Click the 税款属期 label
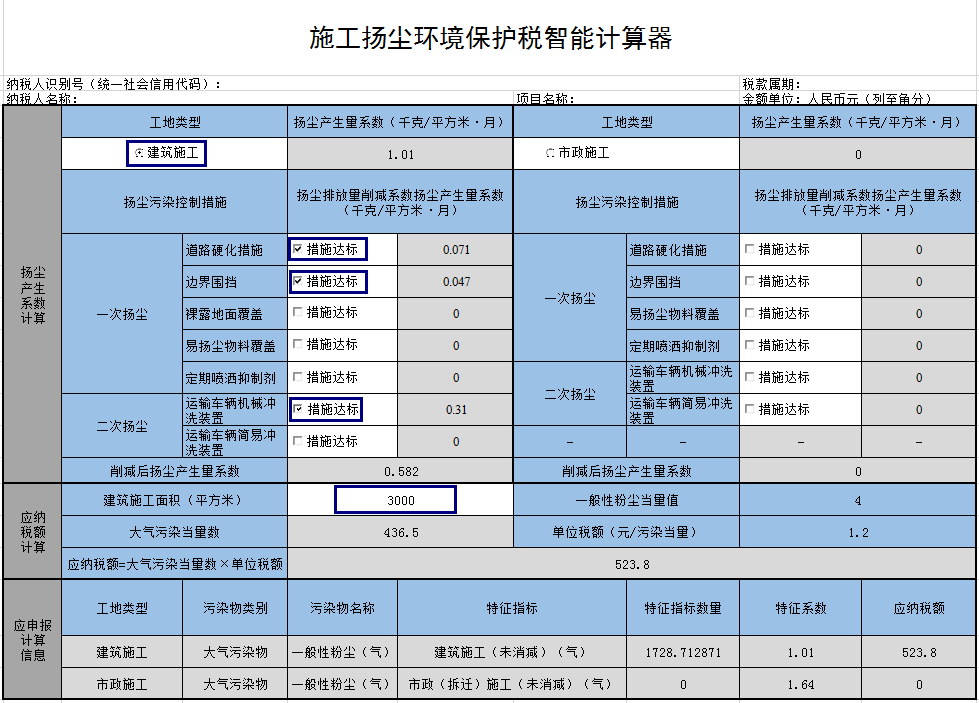The height and width of the screenshot is (703, 979). (771, 84)
